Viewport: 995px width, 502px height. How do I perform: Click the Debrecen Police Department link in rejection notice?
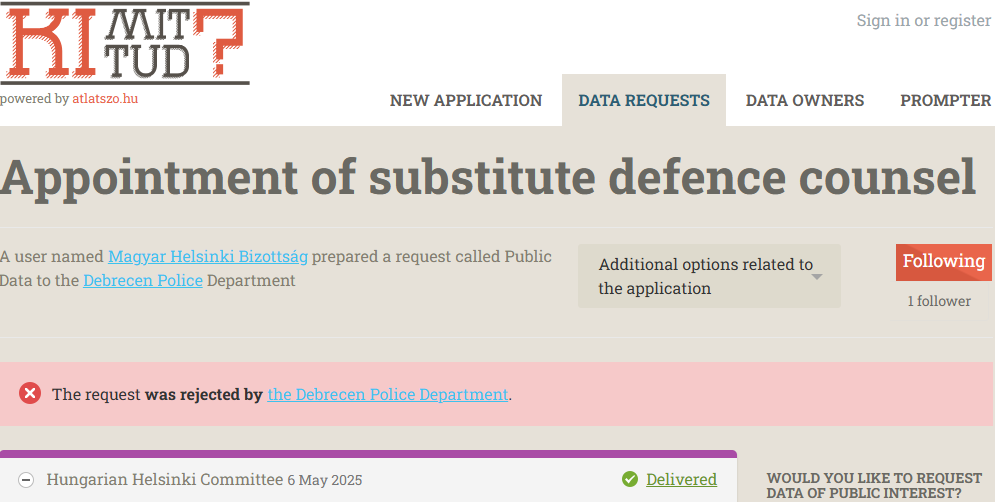pyautogui.click(x=388, y=394)
